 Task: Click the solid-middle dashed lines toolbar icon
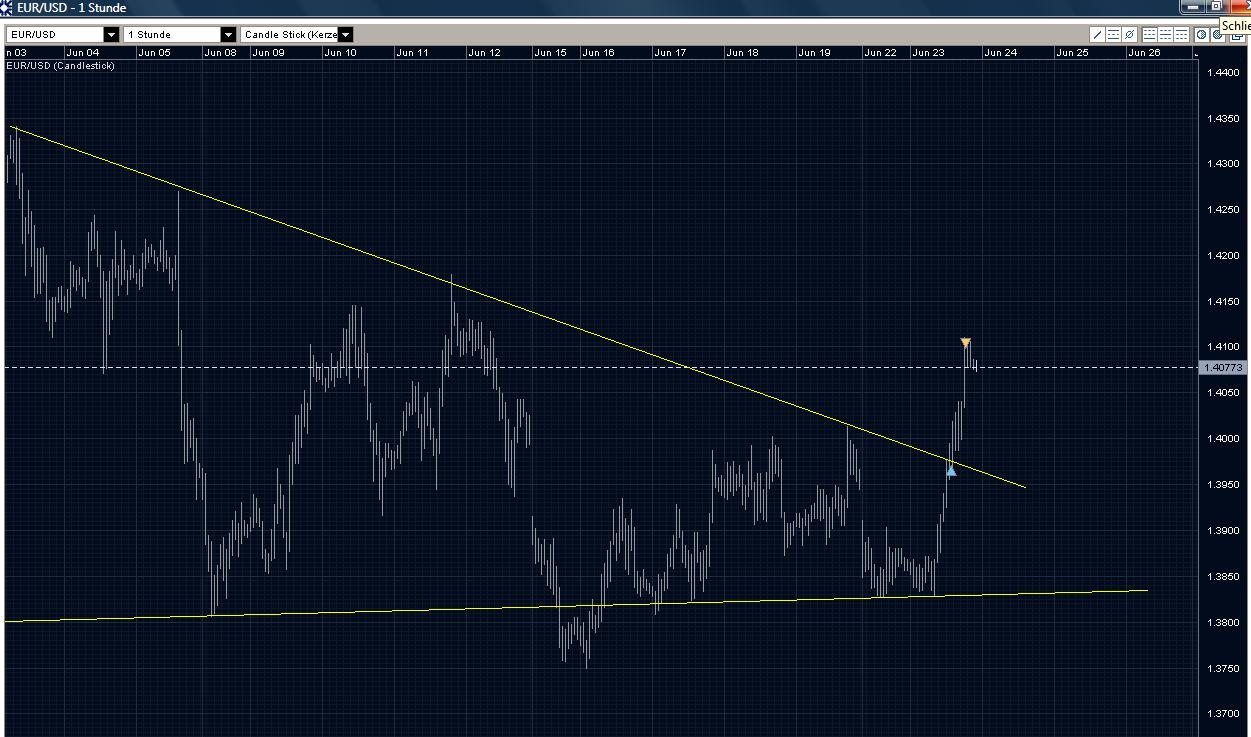tap(1165, 34)
